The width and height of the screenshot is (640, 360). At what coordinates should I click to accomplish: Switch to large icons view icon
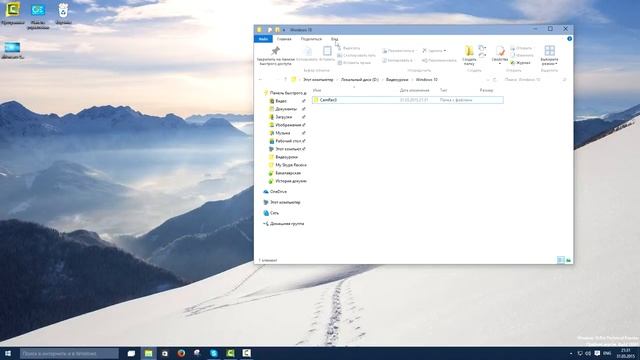pyautogui.click(x=568, y=260)
